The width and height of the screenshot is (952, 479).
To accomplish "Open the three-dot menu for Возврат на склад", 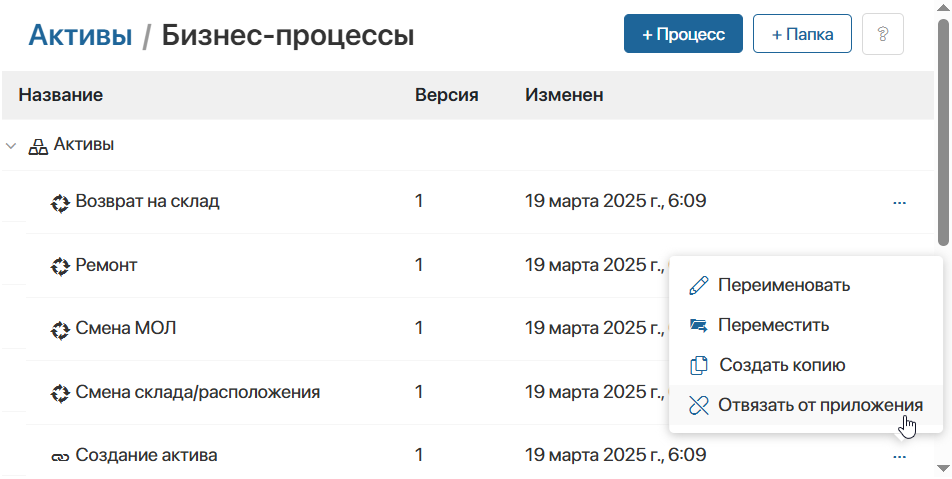I will coord(899,203).
